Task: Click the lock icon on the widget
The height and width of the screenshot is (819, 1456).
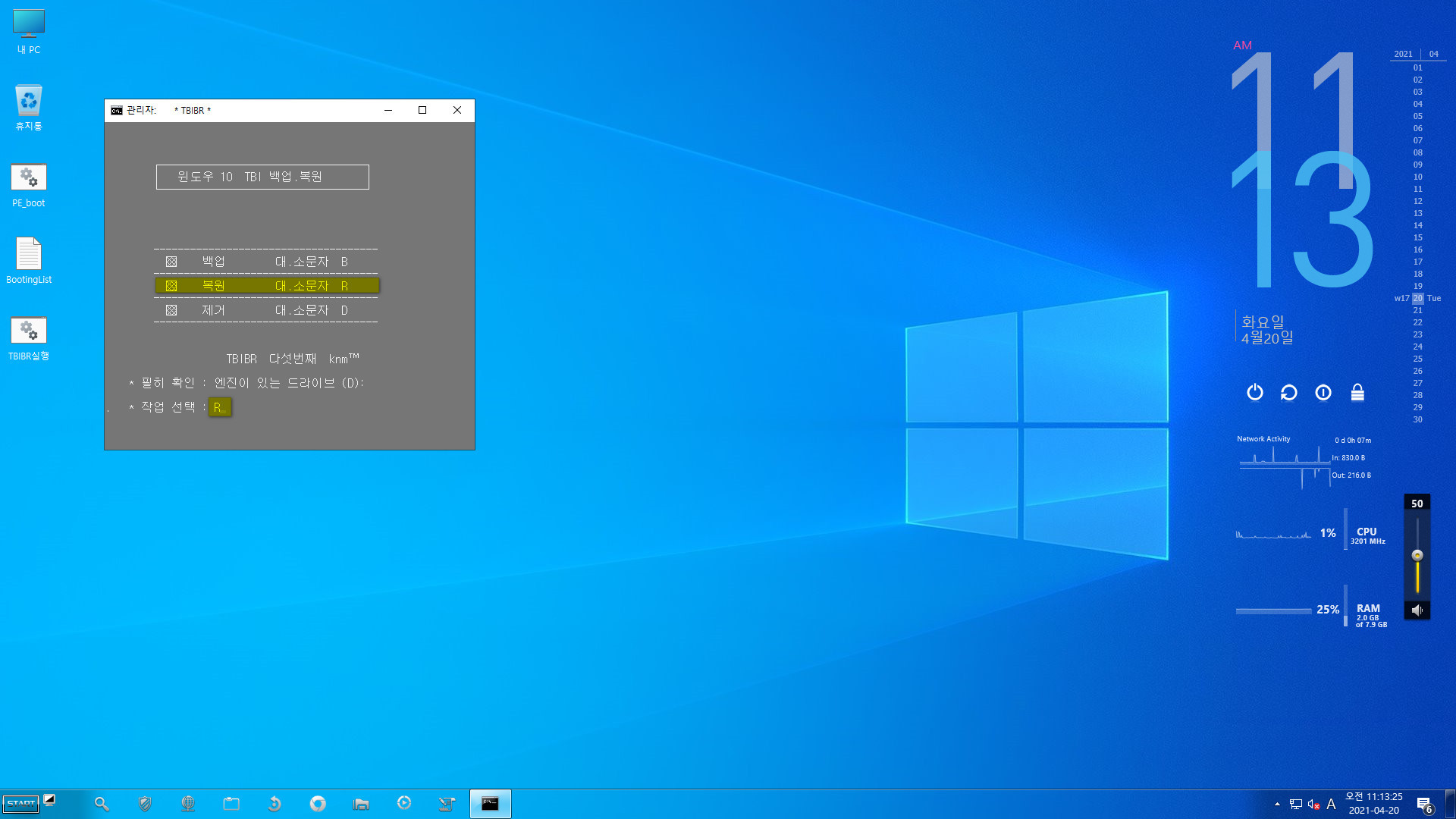Action: (x=1357, y=392)
